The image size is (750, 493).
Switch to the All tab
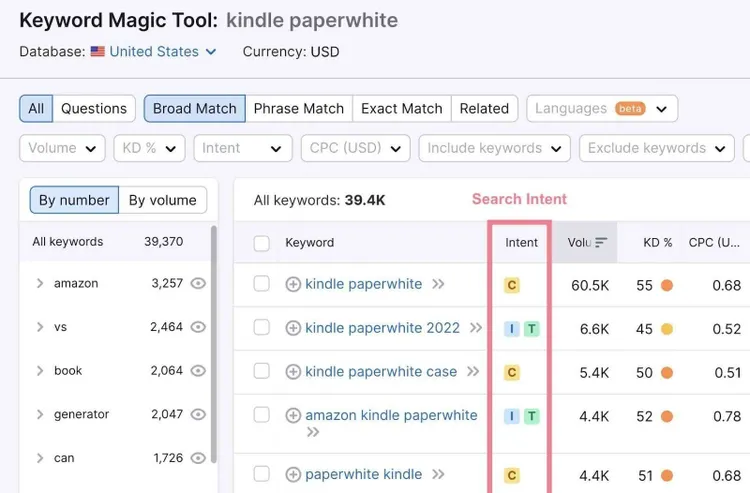coord(36,109)
